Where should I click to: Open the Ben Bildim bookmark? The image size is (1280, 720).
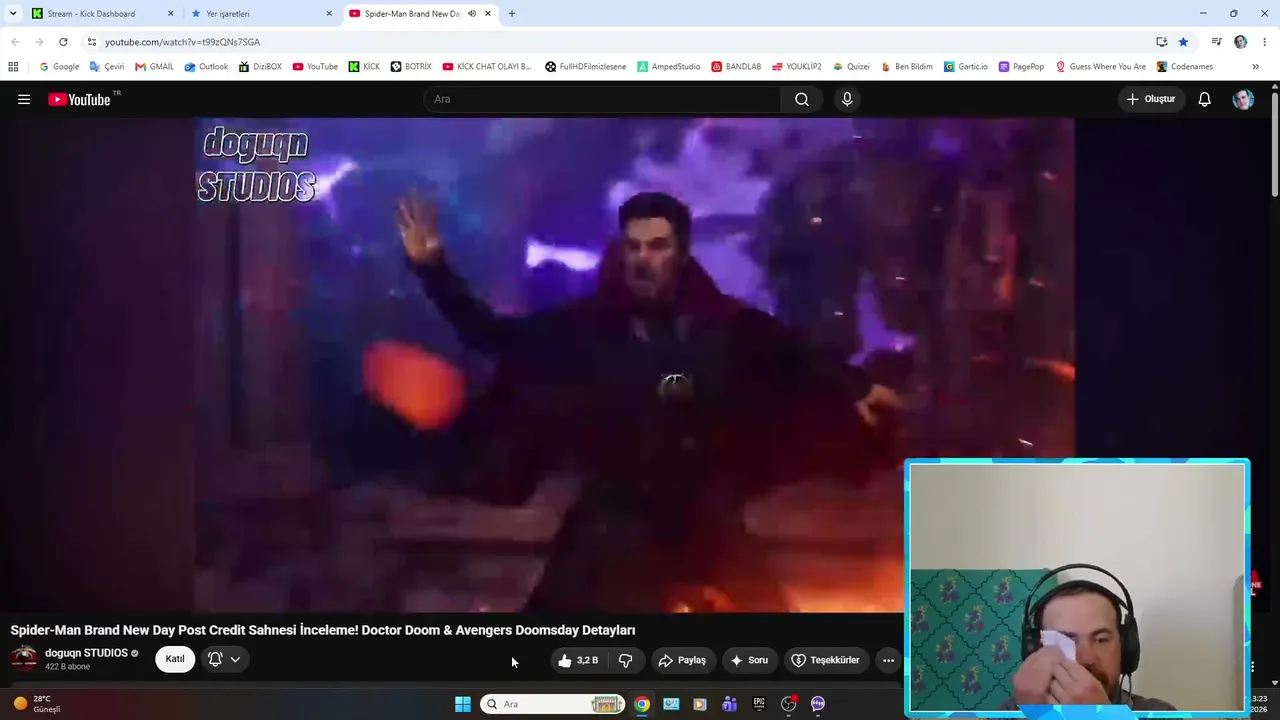[906, 67]
